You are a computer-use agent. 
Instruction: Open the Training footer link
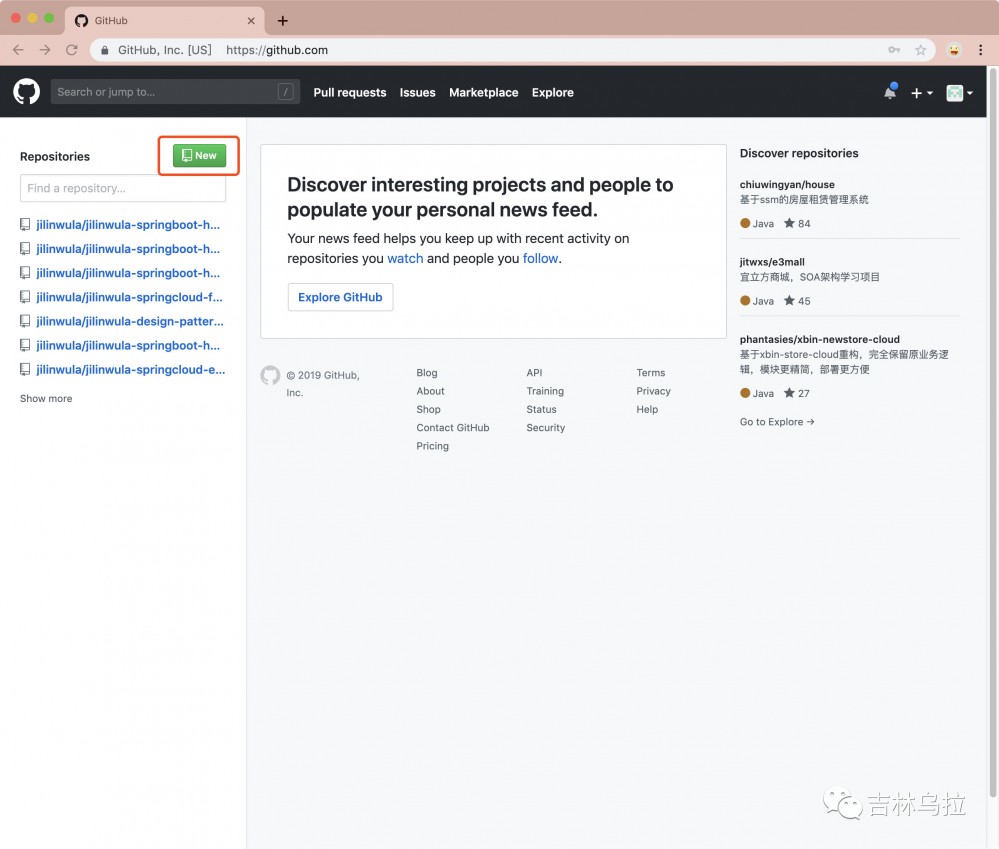545,391
